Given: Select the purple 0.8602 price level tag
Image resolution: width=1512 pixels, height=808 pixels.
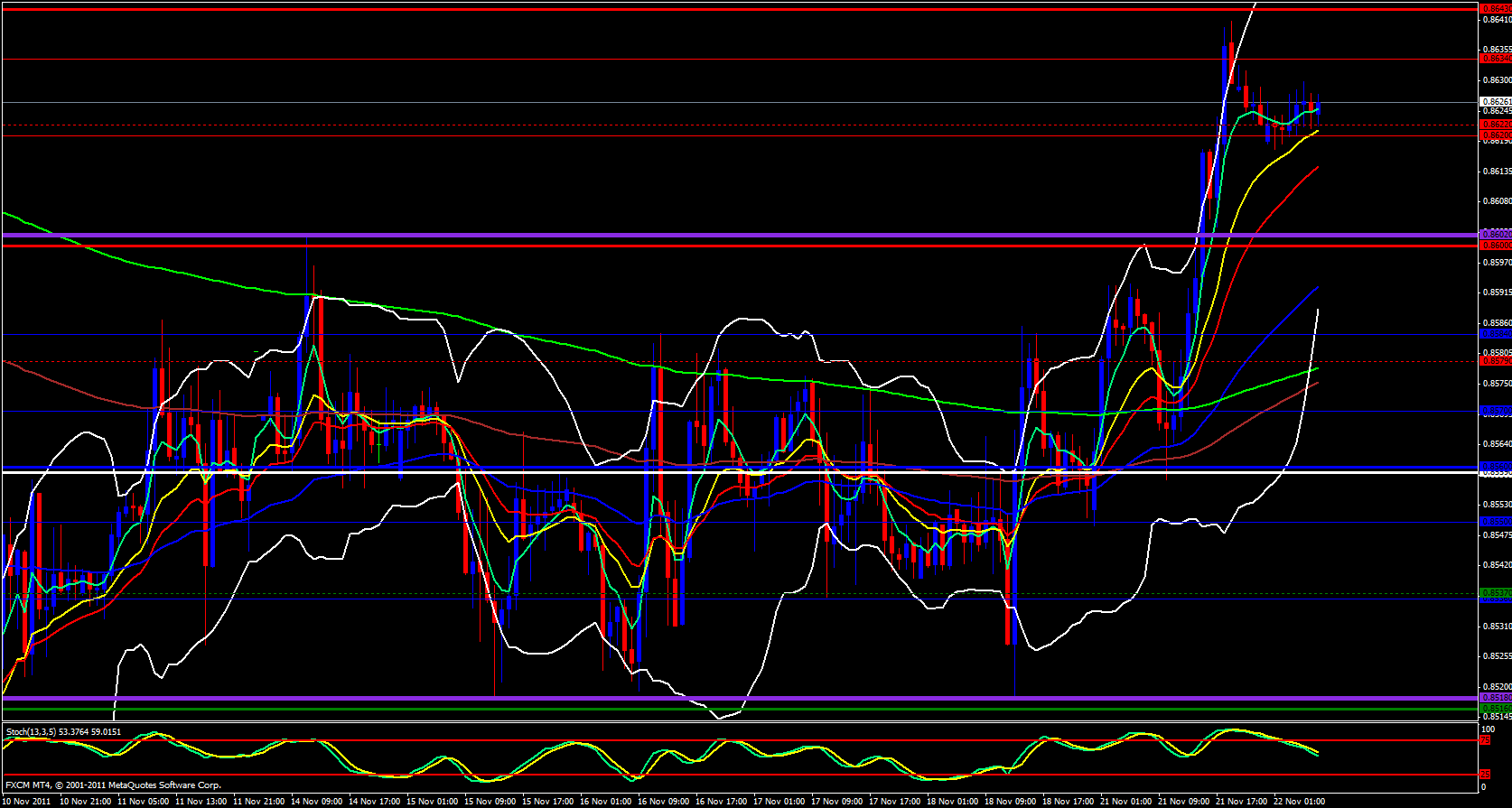Looking at the screenshot, I should click(x=1495, y=235).
